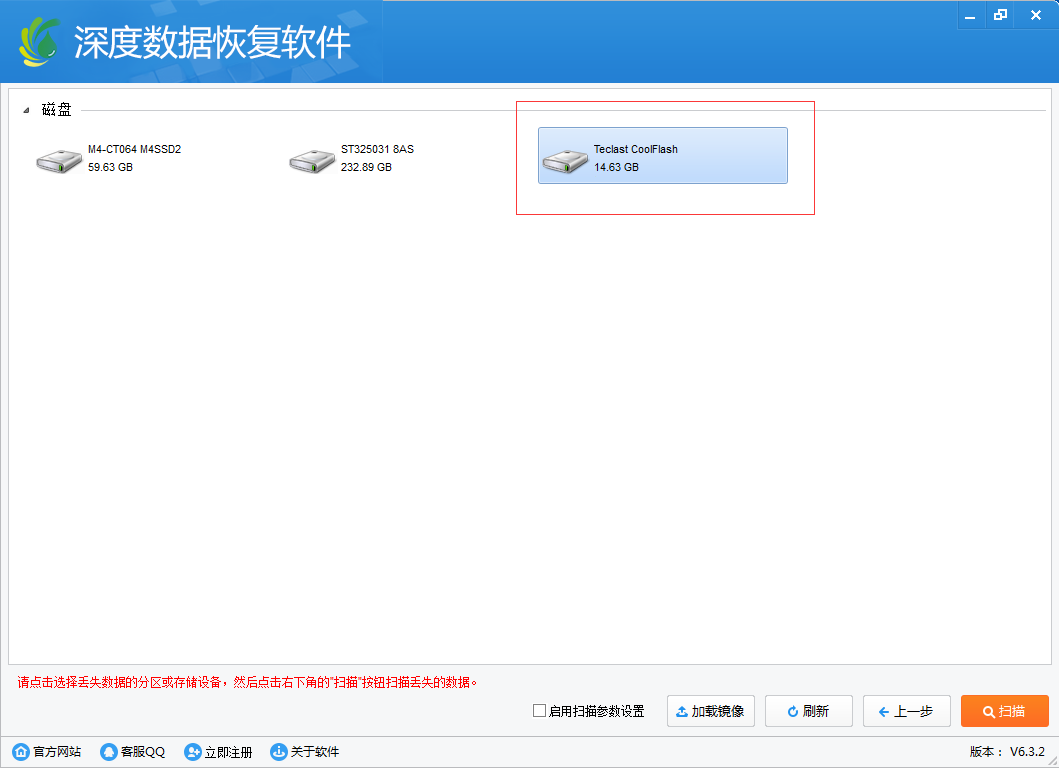Open the 官方网站 link

point(57,752)
